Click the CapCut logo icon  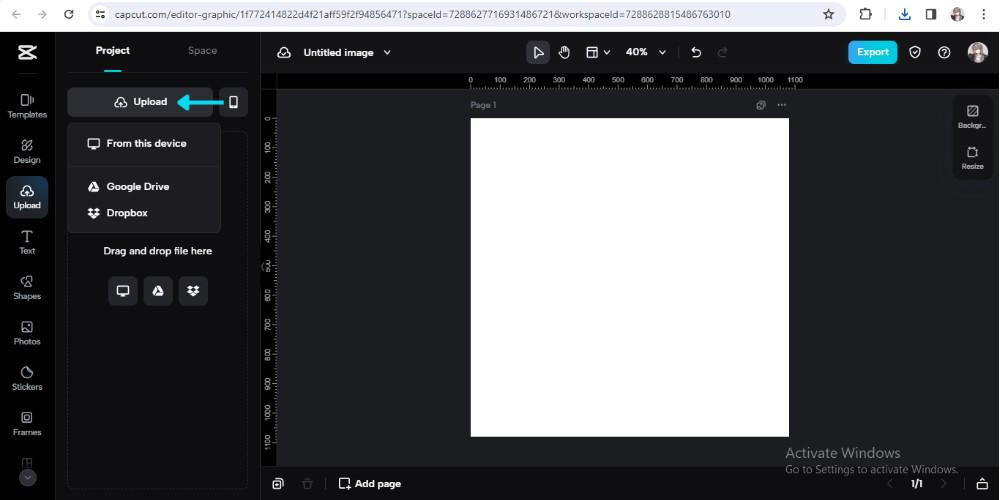coord(27,52)
